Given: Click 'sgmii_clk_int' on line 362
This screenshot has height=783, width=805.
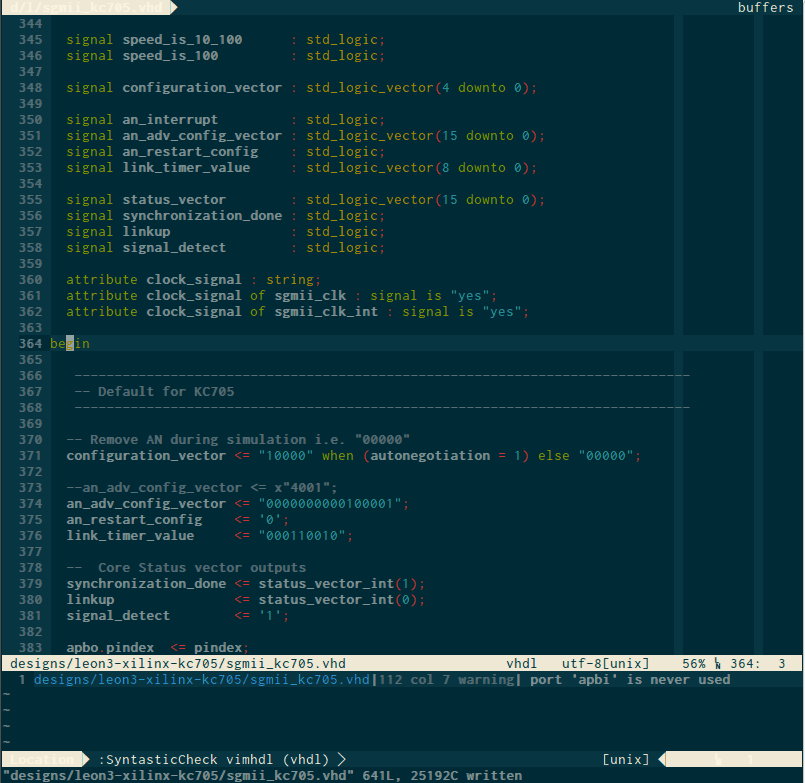Looking at the screenshot, I should [326, 312].
